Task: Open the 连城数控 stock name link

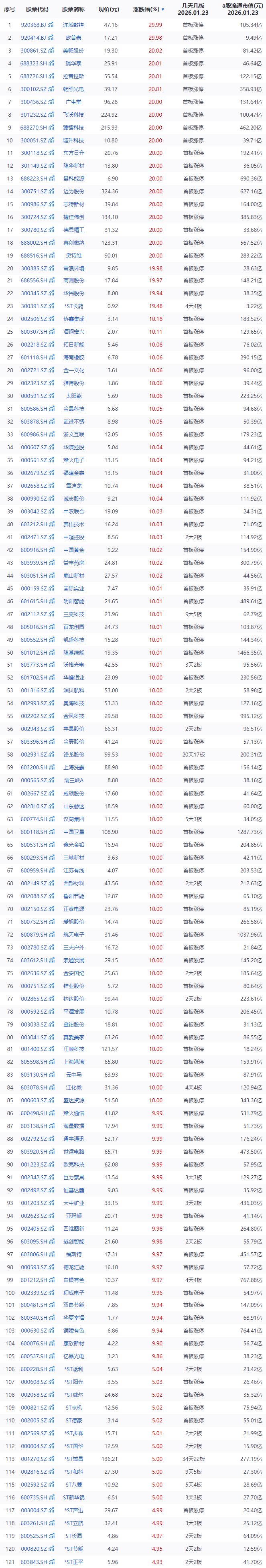Action: (x=74, y=25)
